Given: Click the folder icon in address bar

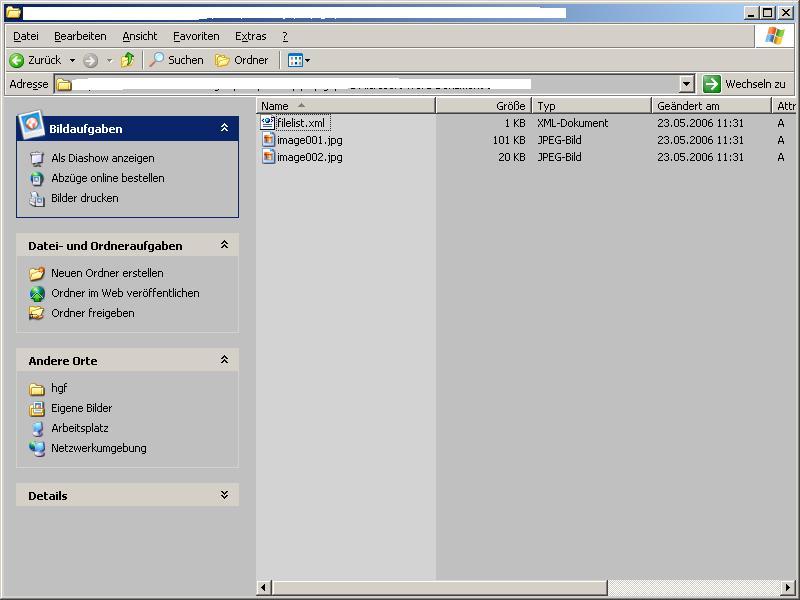Looking at the screenshot, I should coord(63,84).
